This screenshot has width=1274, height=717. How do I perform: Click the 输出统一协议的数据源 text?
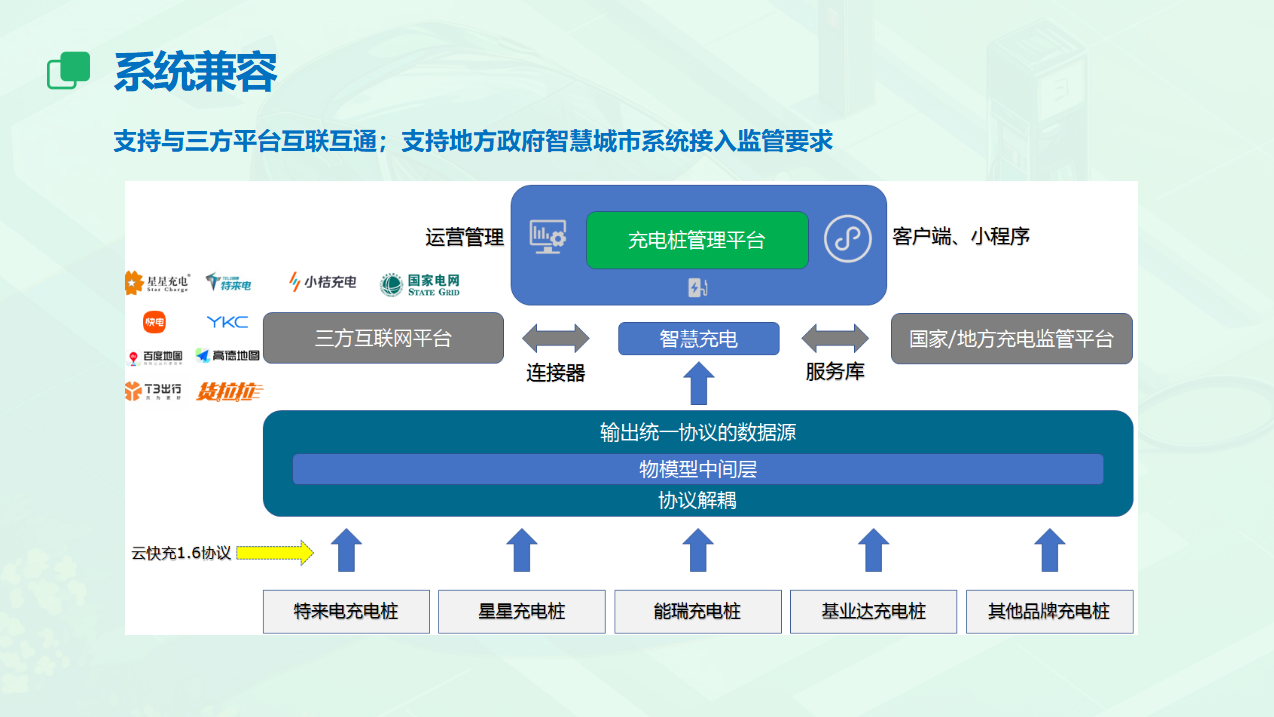698,433
